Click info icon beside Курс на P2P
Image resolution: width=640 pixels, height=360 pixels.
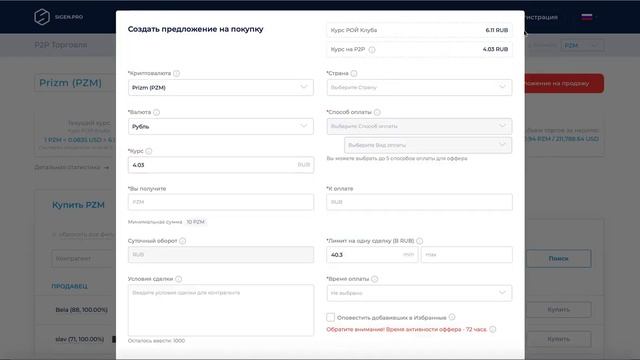372,50
